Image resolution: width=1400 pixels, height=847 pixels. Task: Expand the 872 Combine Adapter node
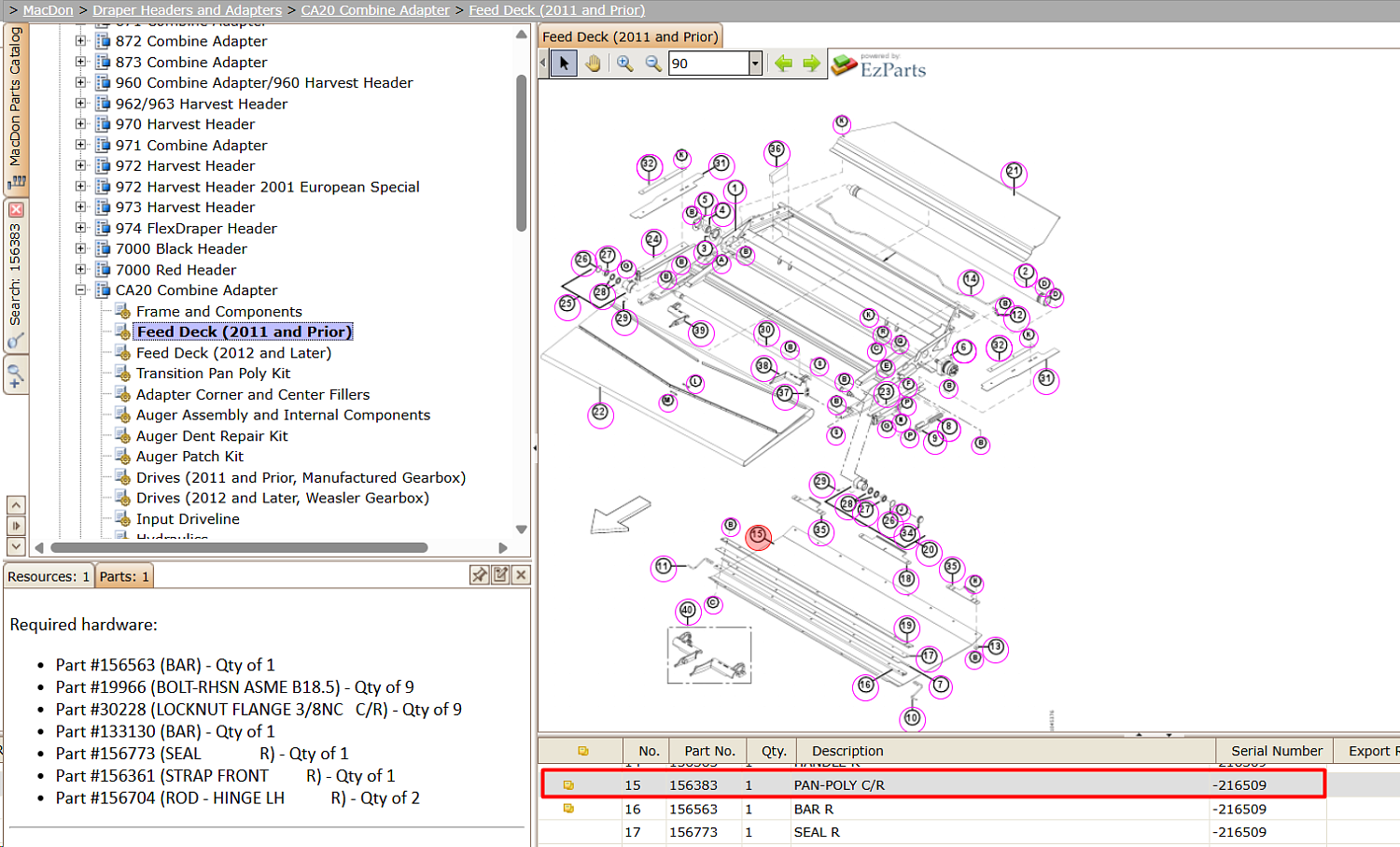(81, 41)
